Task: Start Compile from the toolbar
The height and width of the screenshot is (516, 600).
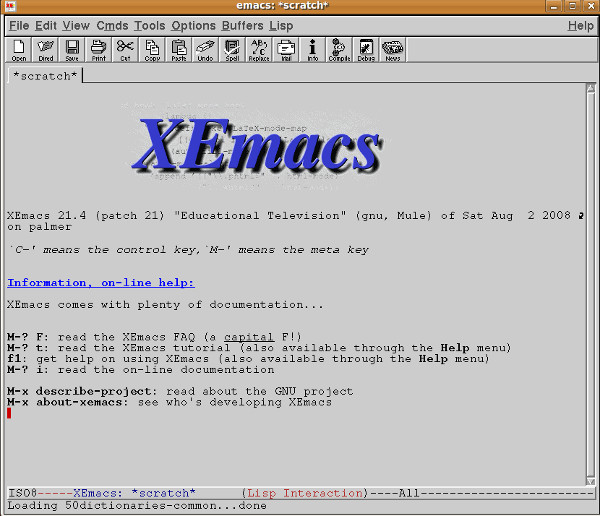Action: pyautogui.click(x=339, y=50)
